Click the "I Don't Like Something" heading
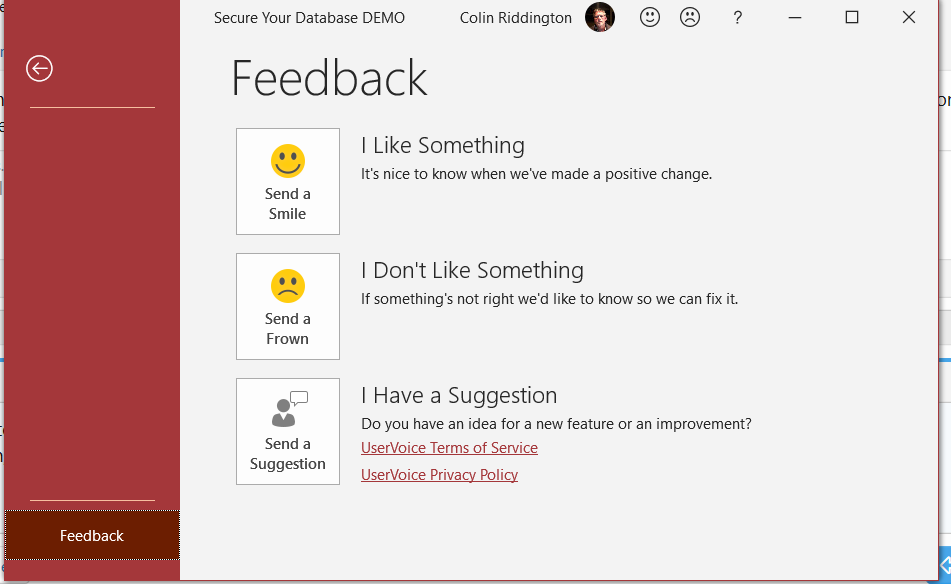The width and height of the screenshot is (951, 584). [x=472, y=271]
